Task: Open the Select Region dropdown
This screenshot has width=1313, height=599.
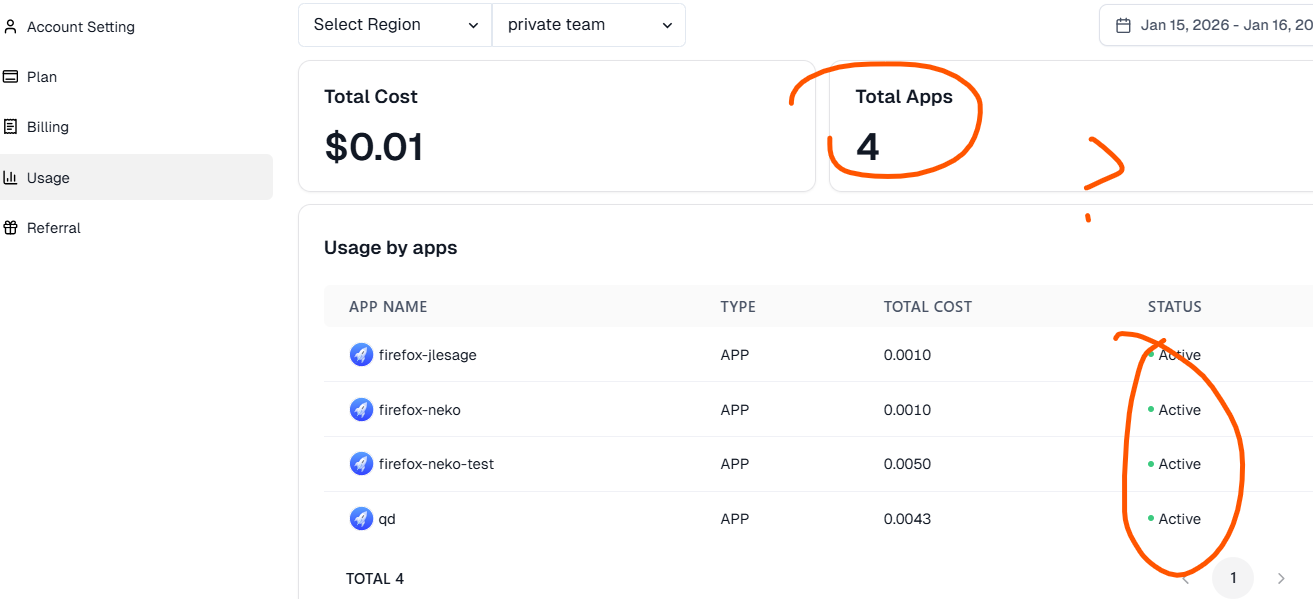Action: click(395, 25)
